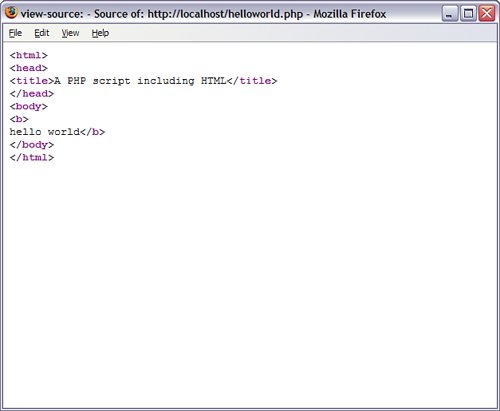Click the title text 'A PHP script including HTML'
500x411 pixels.
pyautogui.click(x=140, y=81)
